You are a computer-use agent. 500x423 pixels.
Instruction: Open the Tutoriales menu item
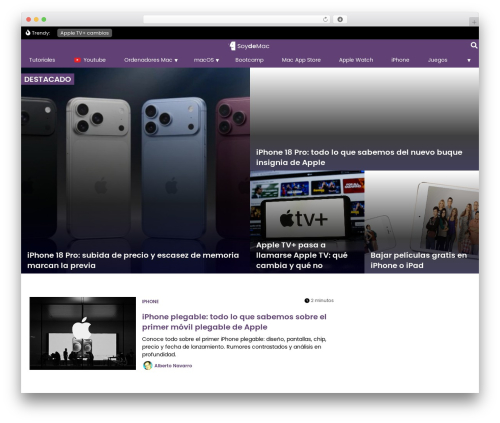coord(42,60)
